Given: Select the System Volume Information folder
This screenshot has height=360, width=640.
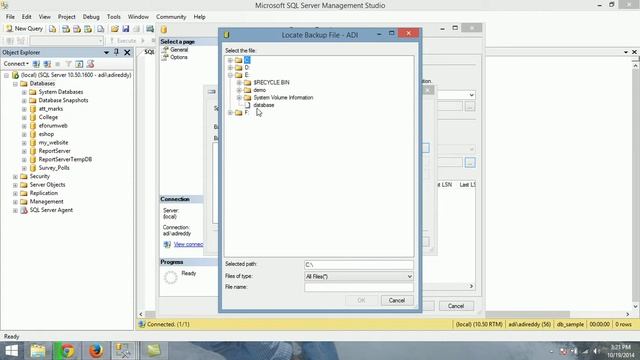Looking at the screenshot, I should click(283, 98).
